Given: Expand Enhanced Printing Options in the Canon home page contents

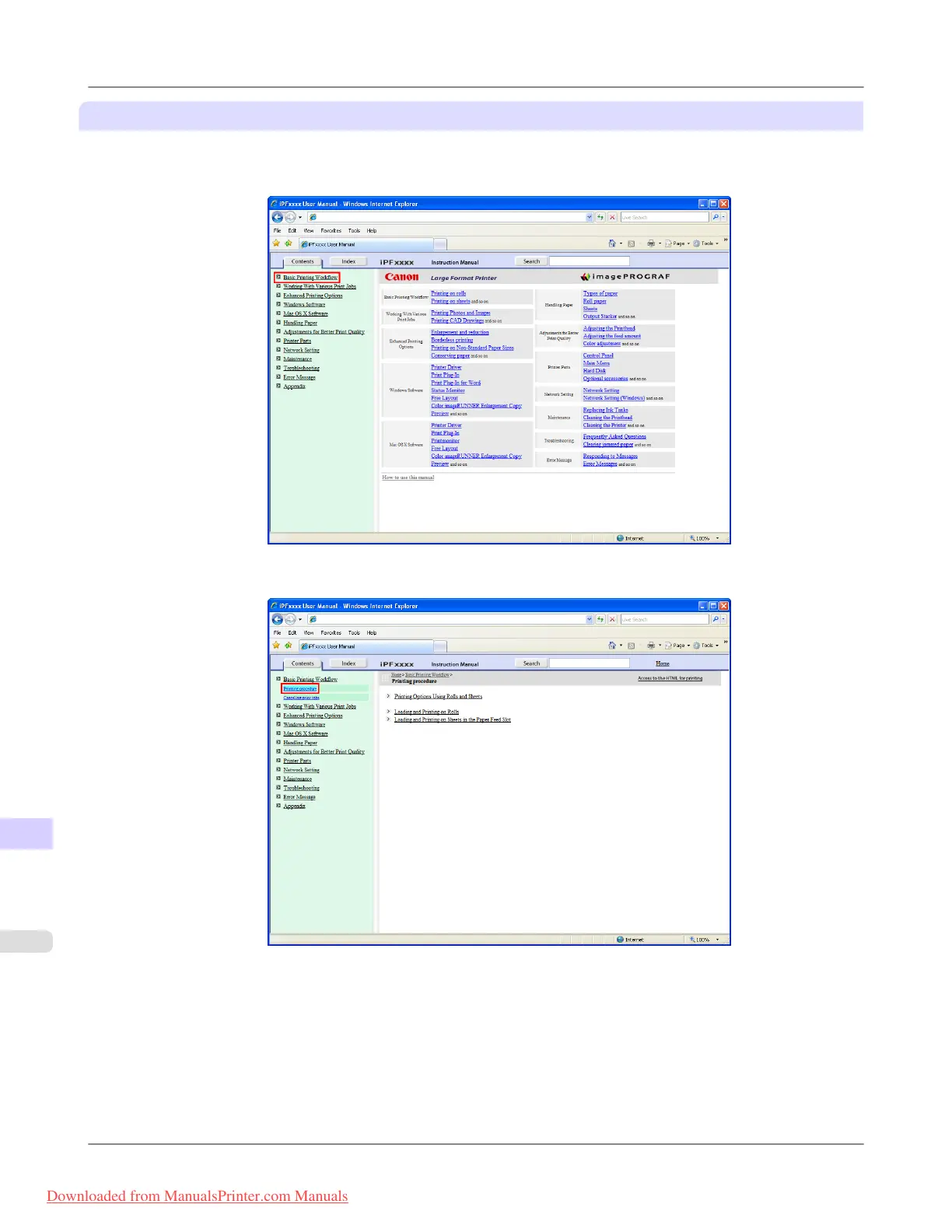Looking at the screenshot, I should pyautogui.click(x=278, y=296).
